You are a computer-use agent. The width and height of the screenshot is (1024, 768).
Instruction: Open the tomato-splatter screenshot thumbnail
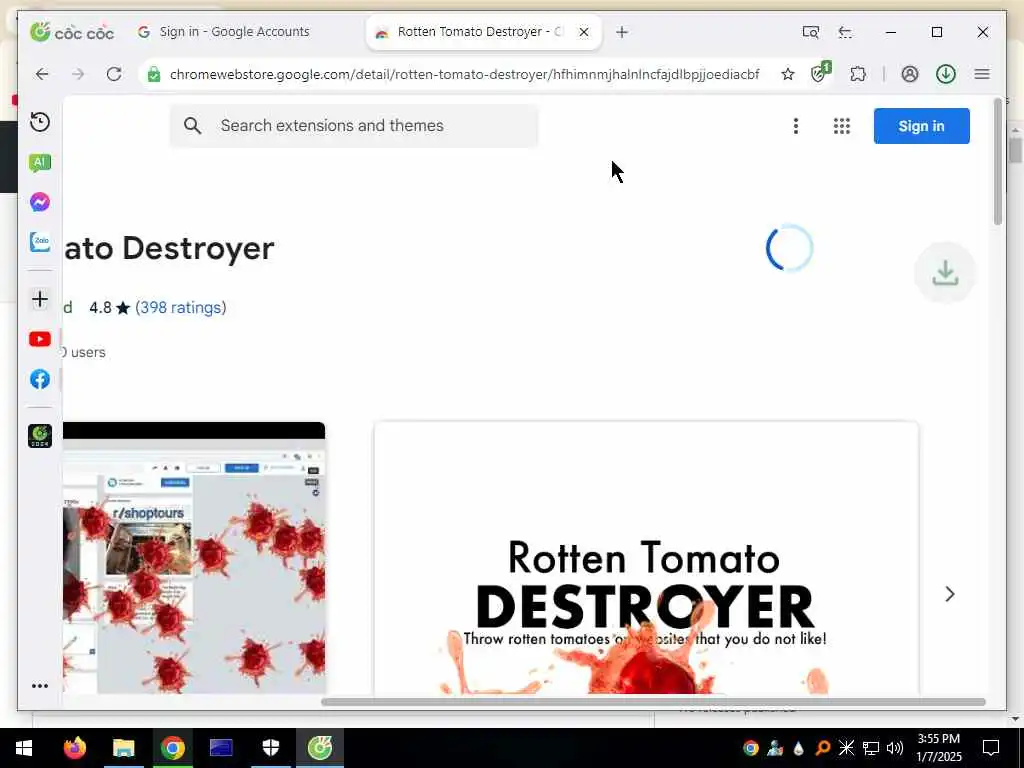(194, 558)
